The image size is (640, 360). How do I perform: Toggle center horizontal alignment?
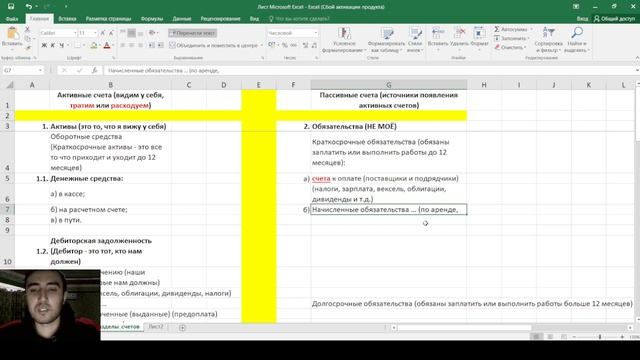[x=131, y=45]
